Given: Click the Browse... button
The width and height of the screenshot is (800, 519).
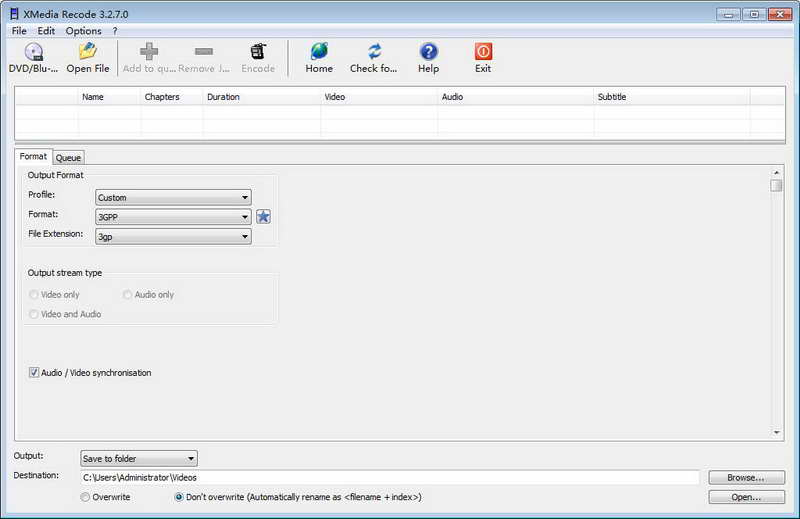Looking at the screenshot, I should 746,478.
